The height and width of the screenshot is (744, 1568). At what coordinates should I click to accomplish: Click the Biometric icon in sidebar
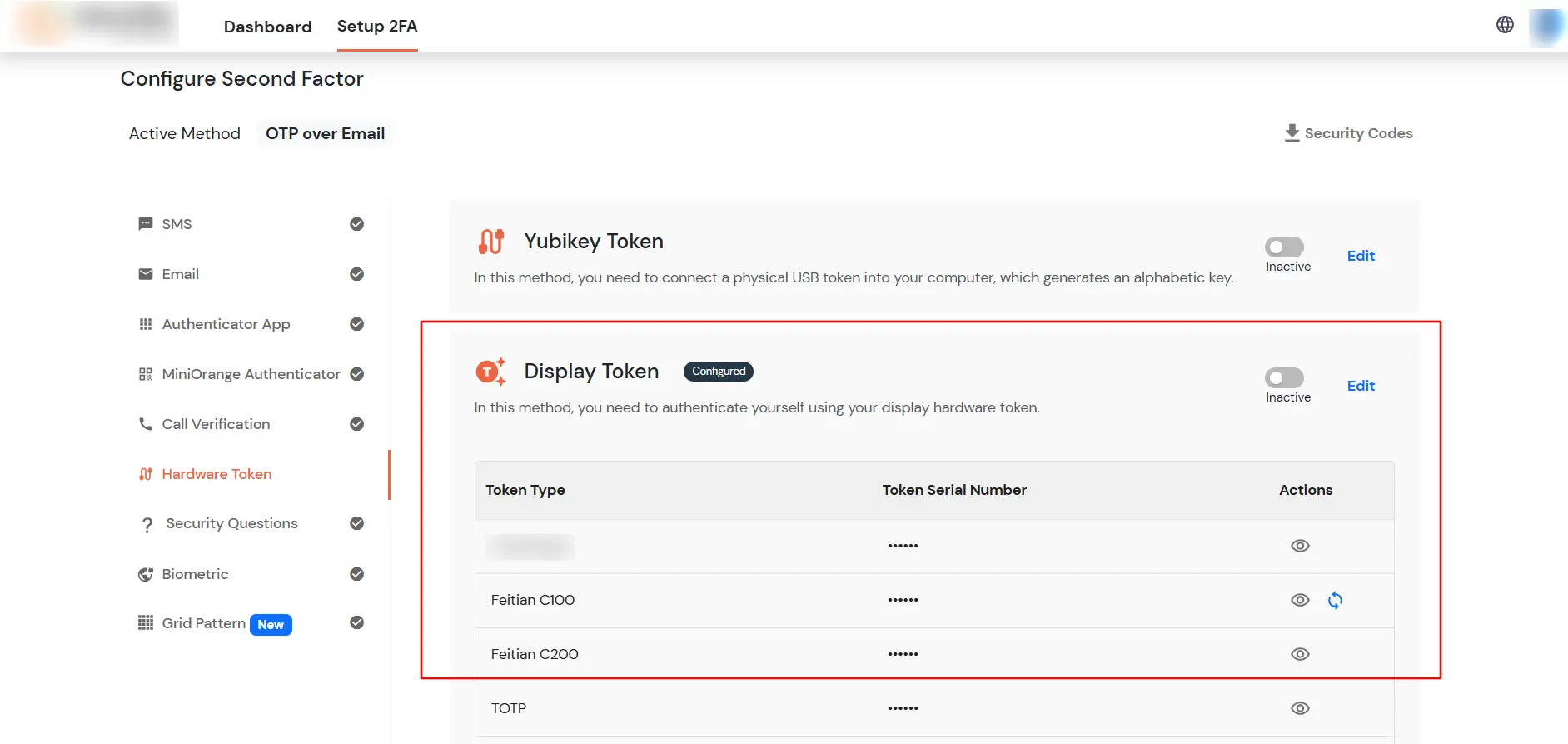pyautogui.click(x=146, y=574)
